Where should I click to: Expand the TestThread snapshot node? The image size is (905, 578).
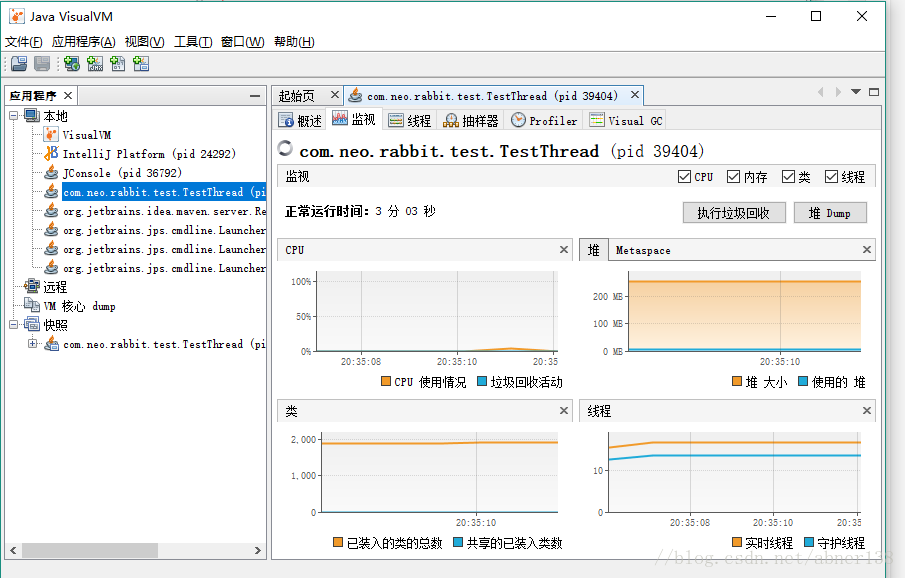coord(33,344)
